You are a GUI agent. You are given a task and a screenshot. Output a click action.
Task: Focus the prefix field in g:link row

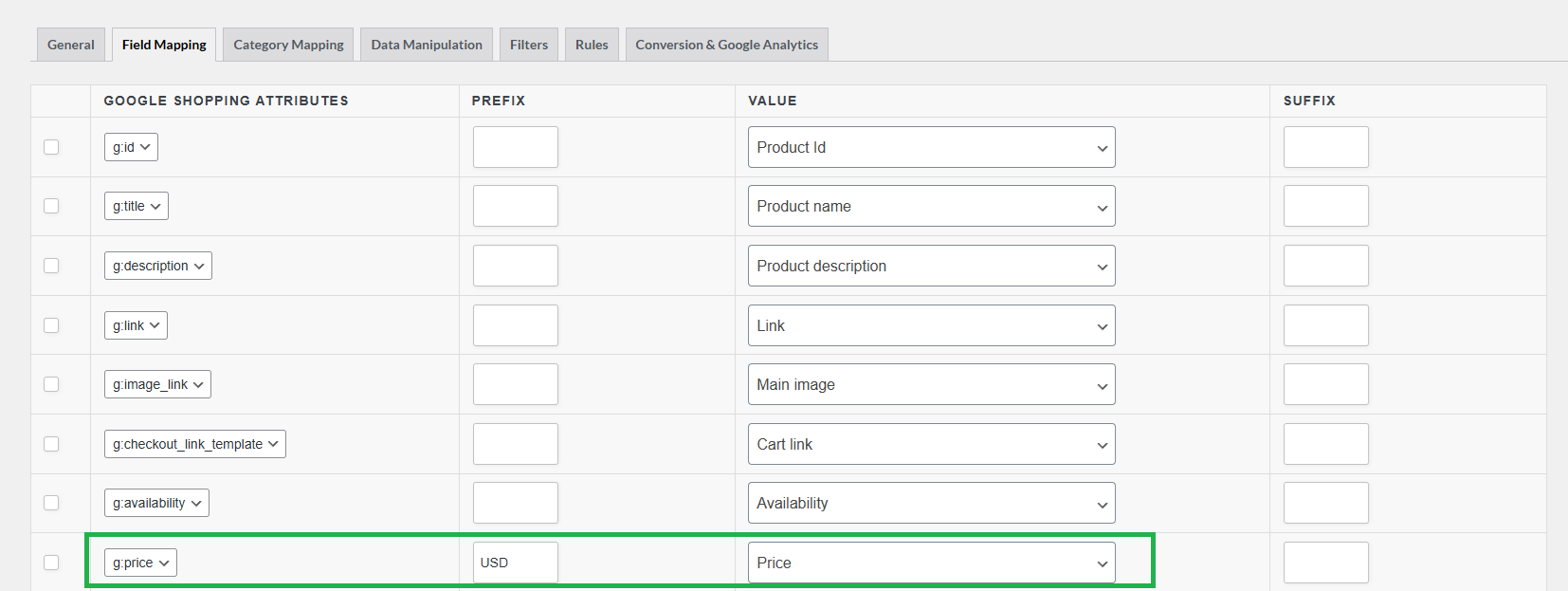[x=515, y=325]
